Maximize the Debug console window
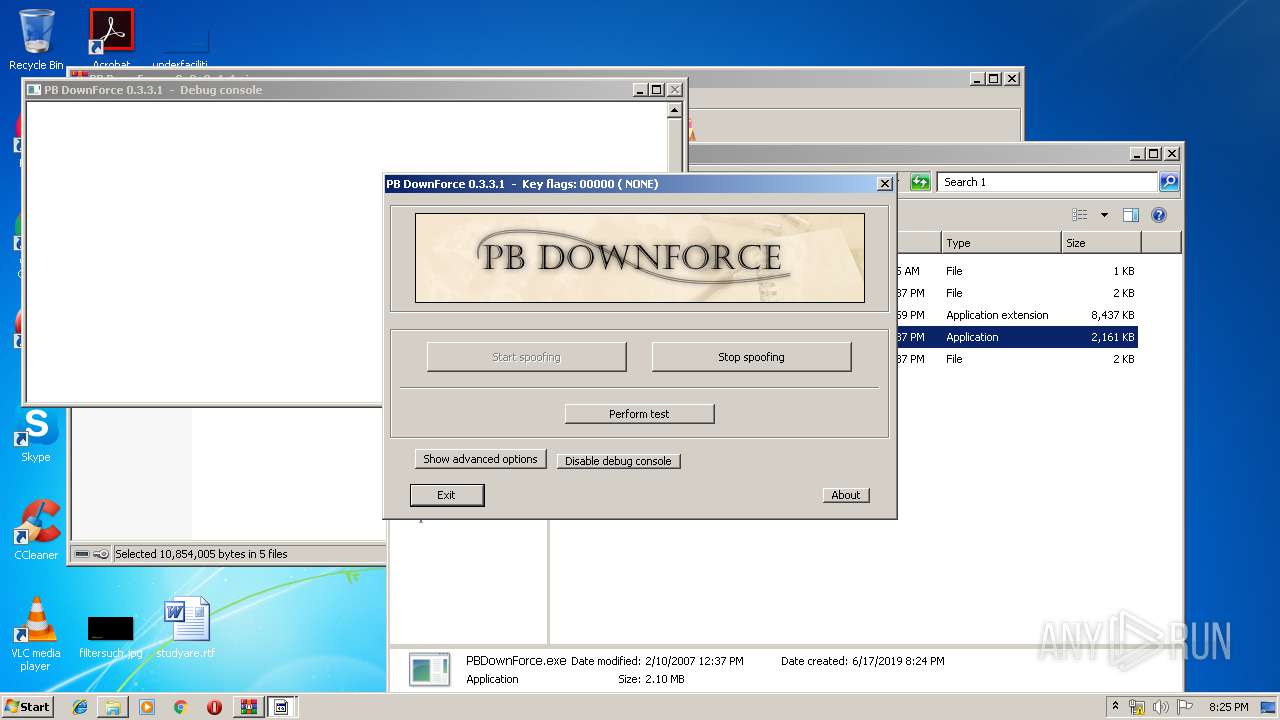The width and height of the screenshot is (1280, 720). point(657,90)
